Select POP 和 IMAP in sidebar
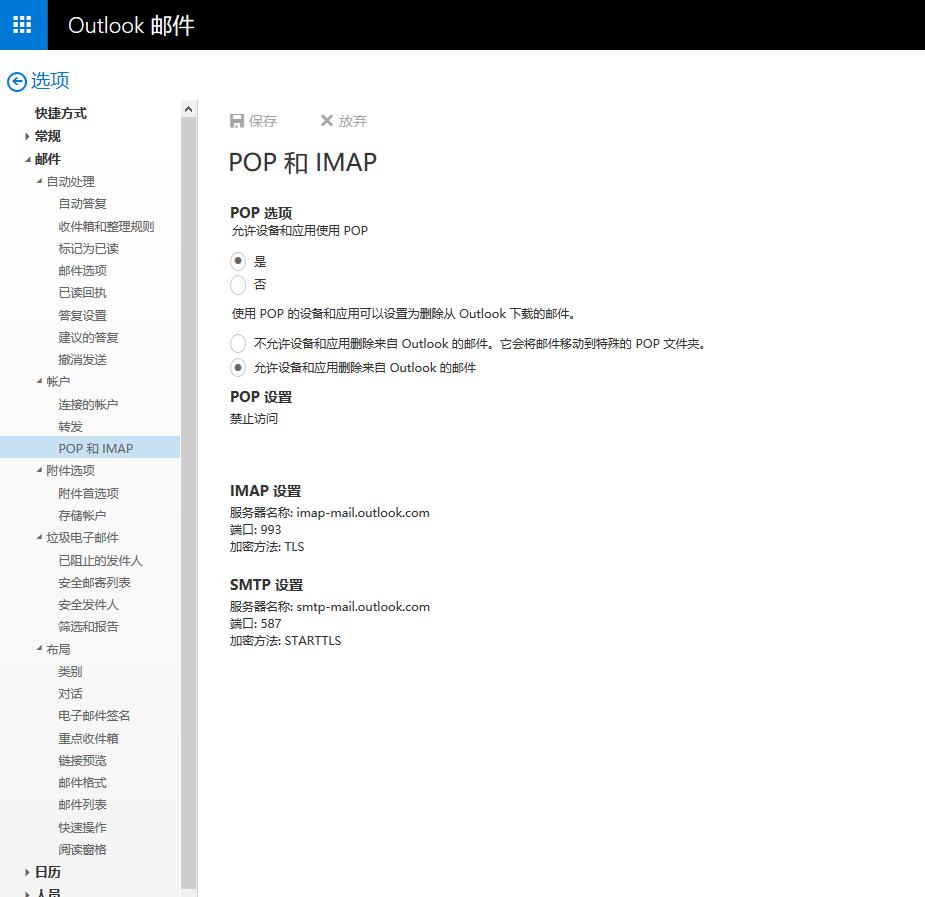 tap(90, 448)
